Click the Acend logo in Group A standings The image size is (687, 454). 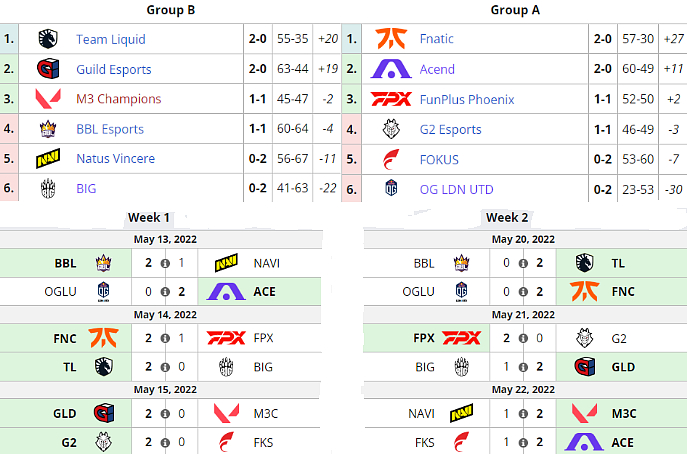pos(390,69)
